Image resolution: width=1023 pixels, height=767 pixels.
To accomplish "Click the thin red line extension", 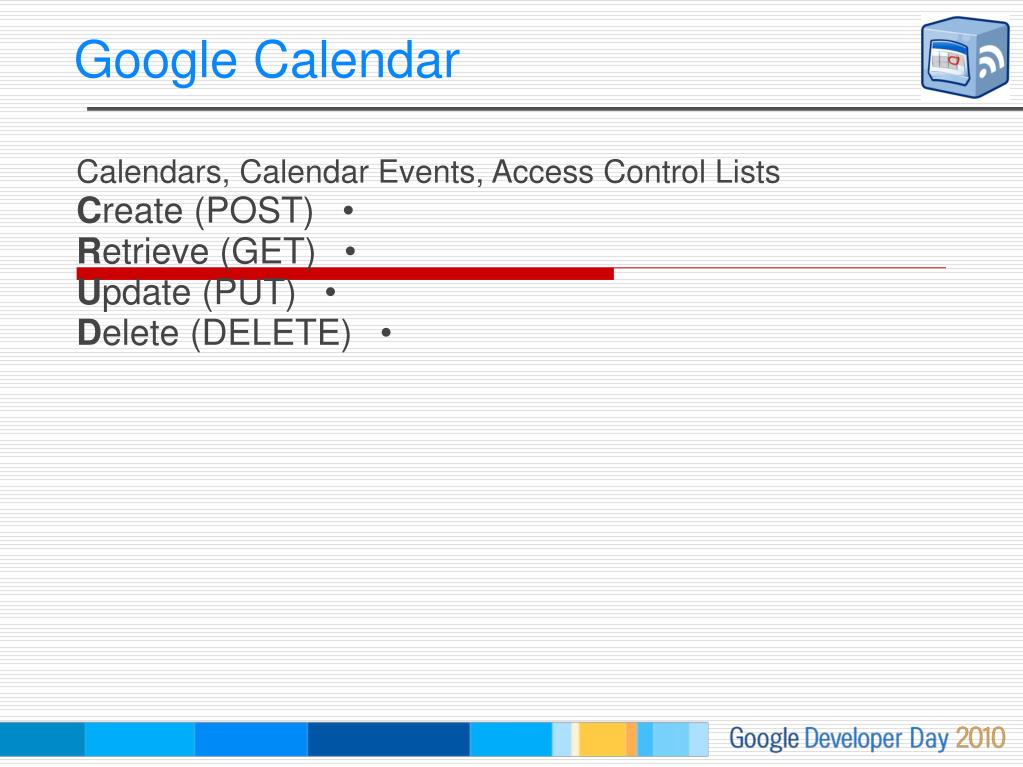I will pos(780,267).
